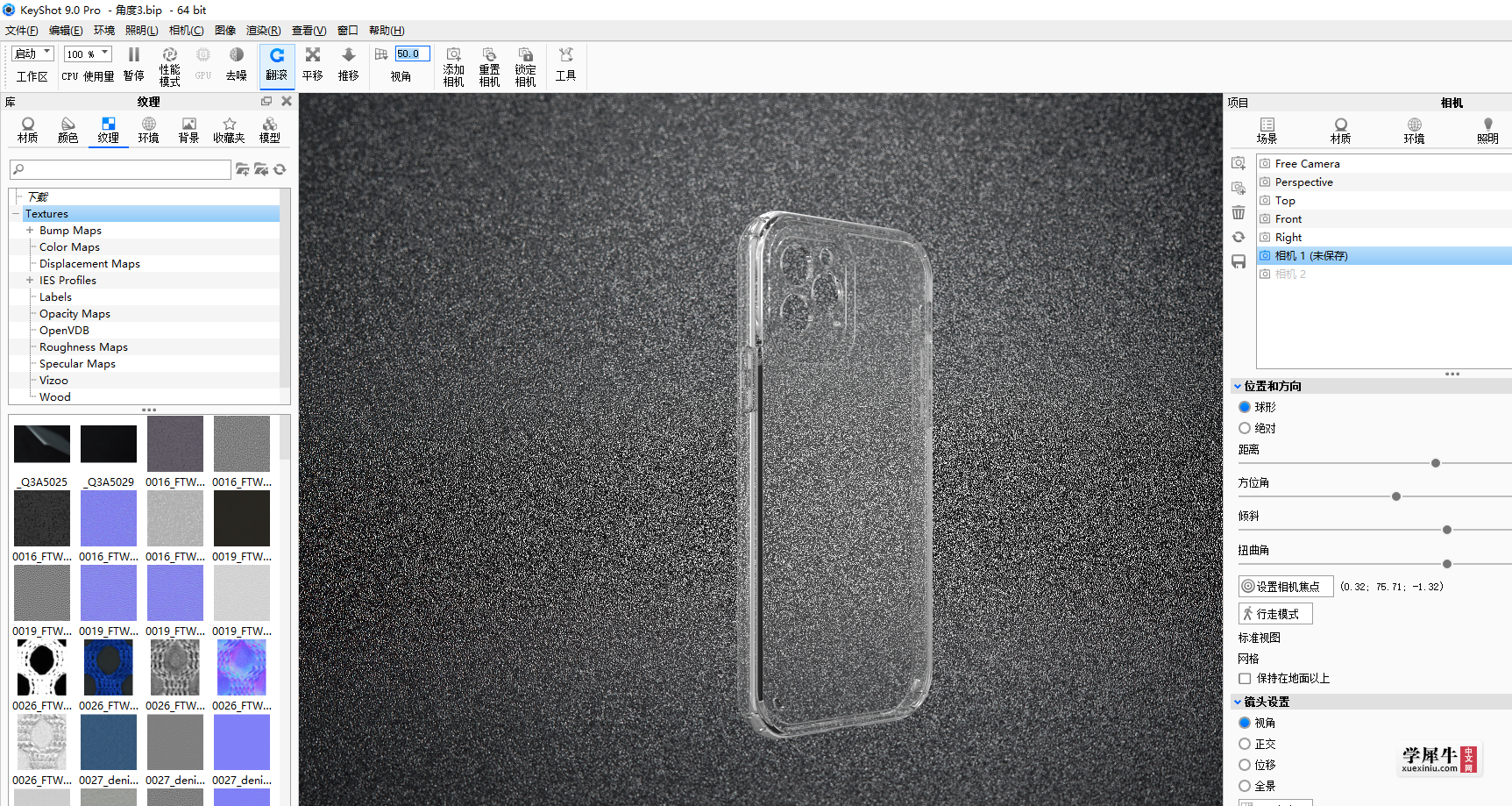Click the save camera icon in camera sidebar

tap(1239, 261)
